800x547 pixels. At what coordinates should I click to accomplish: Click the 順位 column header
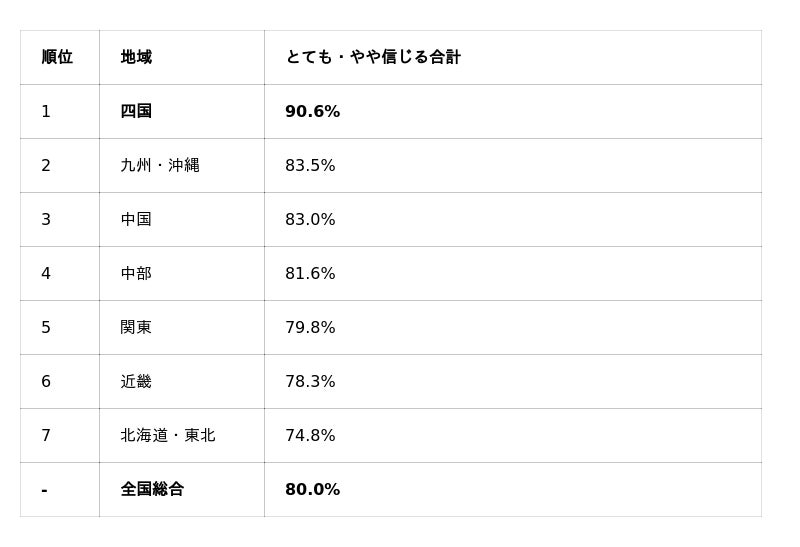point(57,57)
